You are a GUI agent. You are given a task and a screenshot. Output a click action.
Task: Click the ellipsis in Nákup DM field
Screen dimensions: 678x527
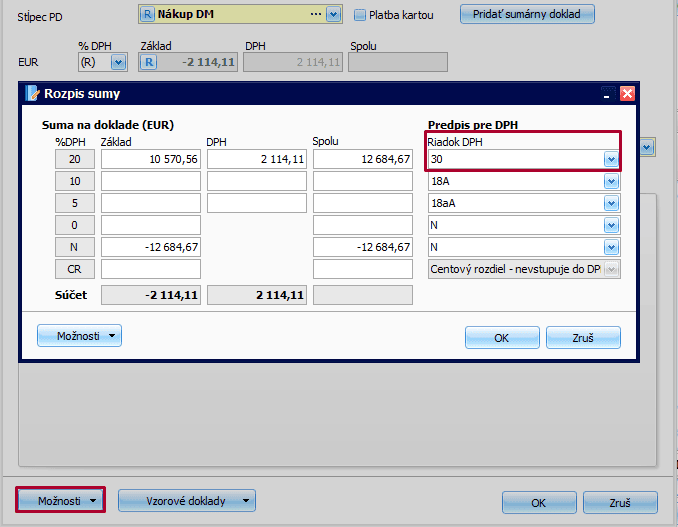(x=317, y=15)
